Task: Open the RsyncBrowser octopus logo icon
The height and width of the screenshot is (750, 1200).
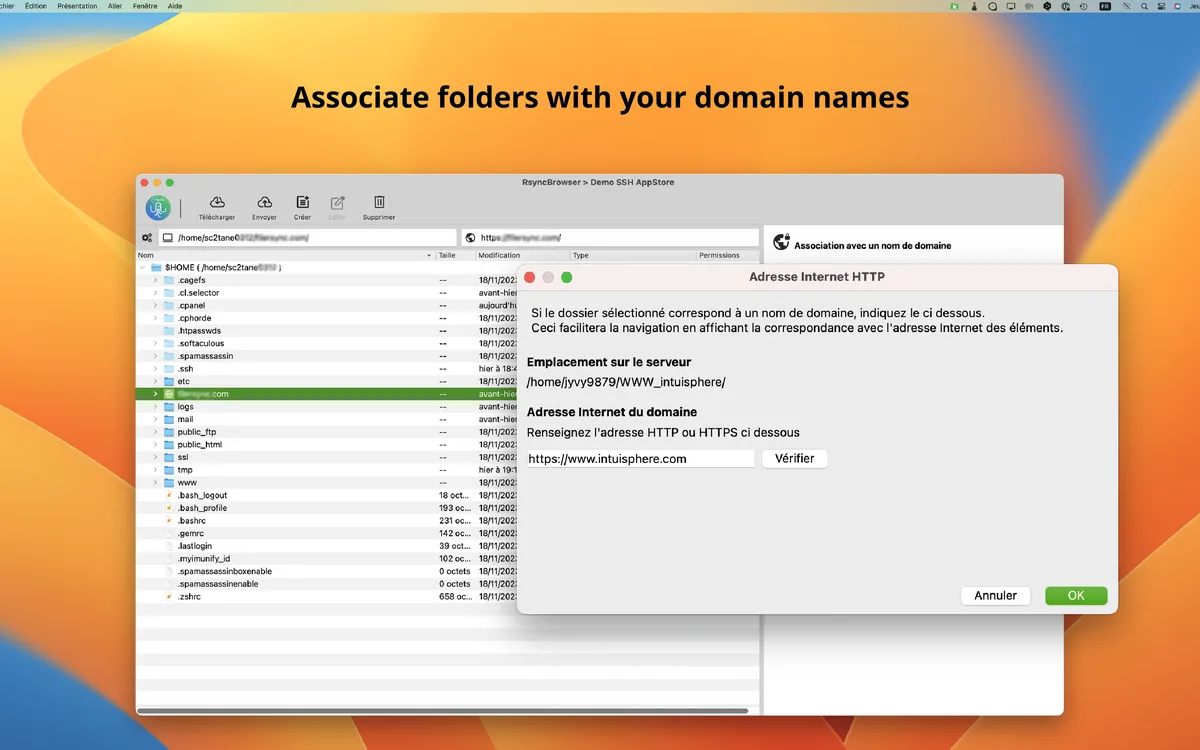Action: (158, 208)
